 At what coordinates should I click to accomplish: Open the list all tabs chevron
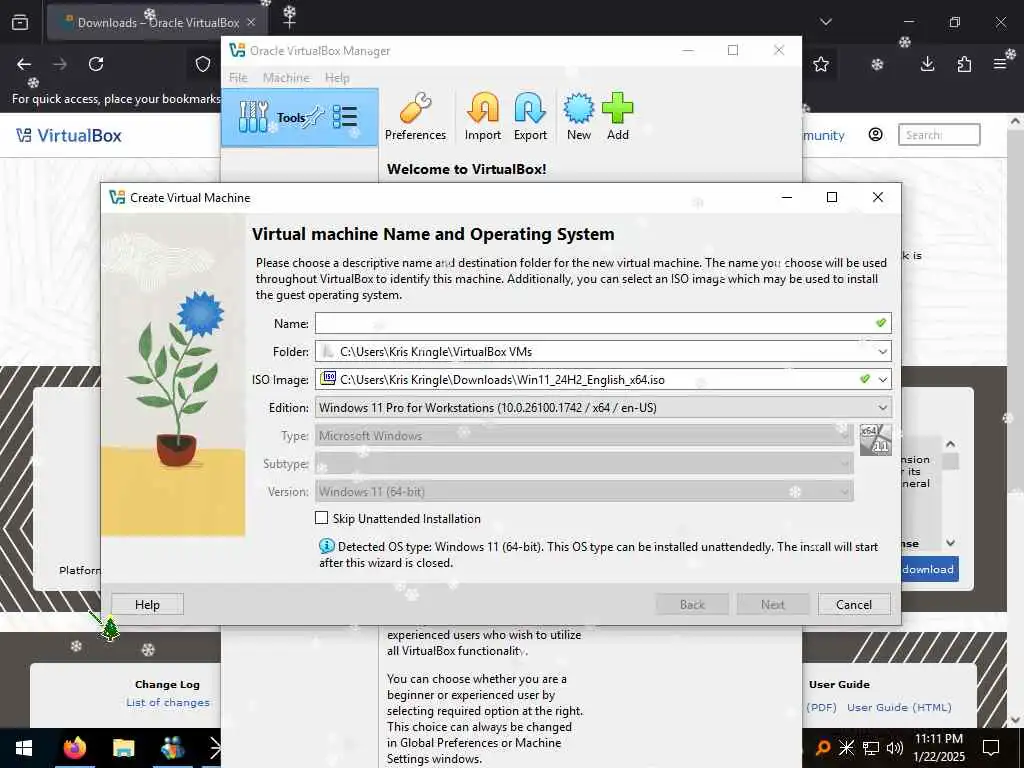tap(826, 22)
